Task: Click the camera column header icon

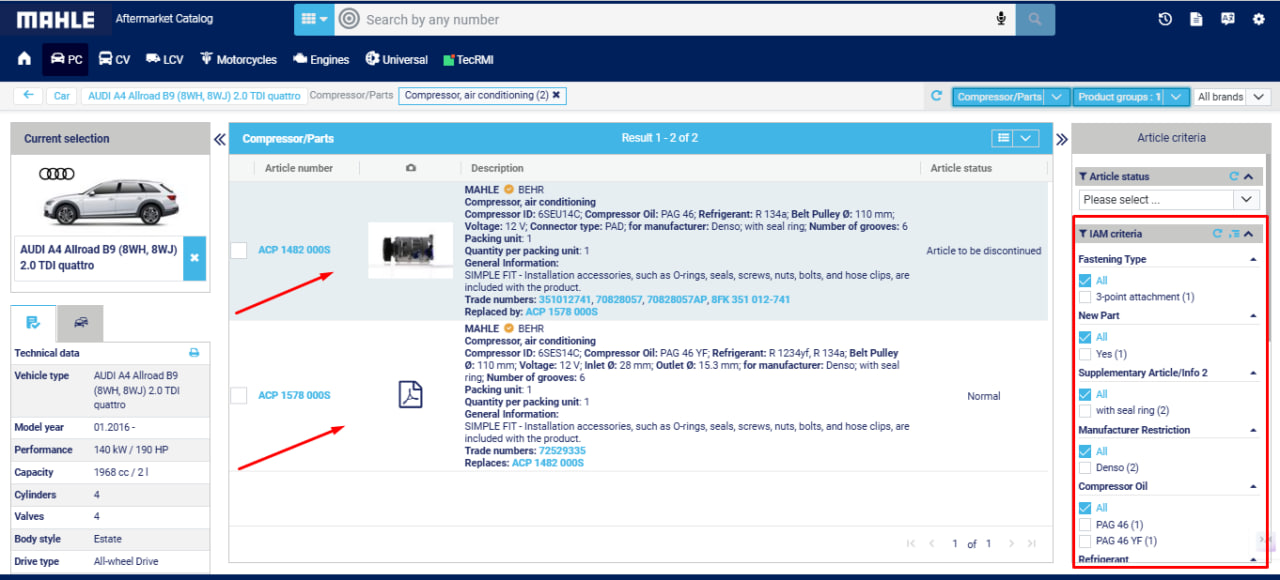Action: 411,168
